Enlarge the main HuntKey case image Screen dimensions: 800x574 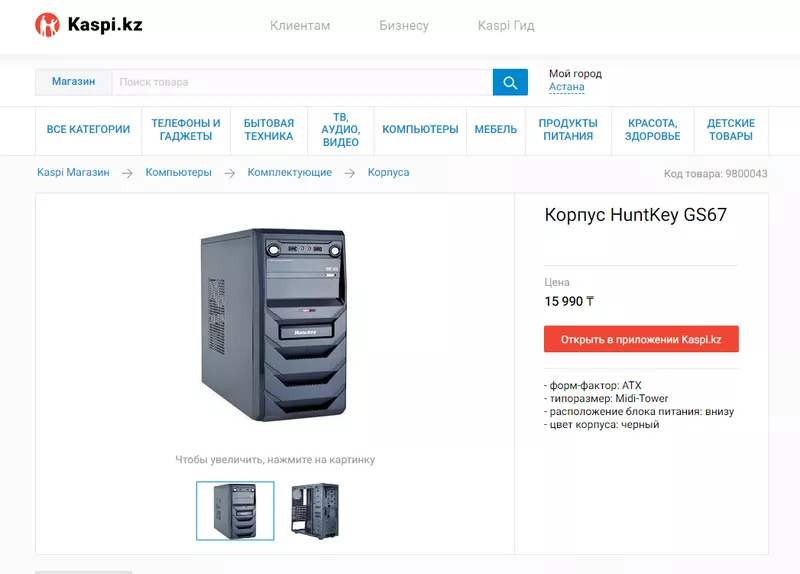click(274, 325)
